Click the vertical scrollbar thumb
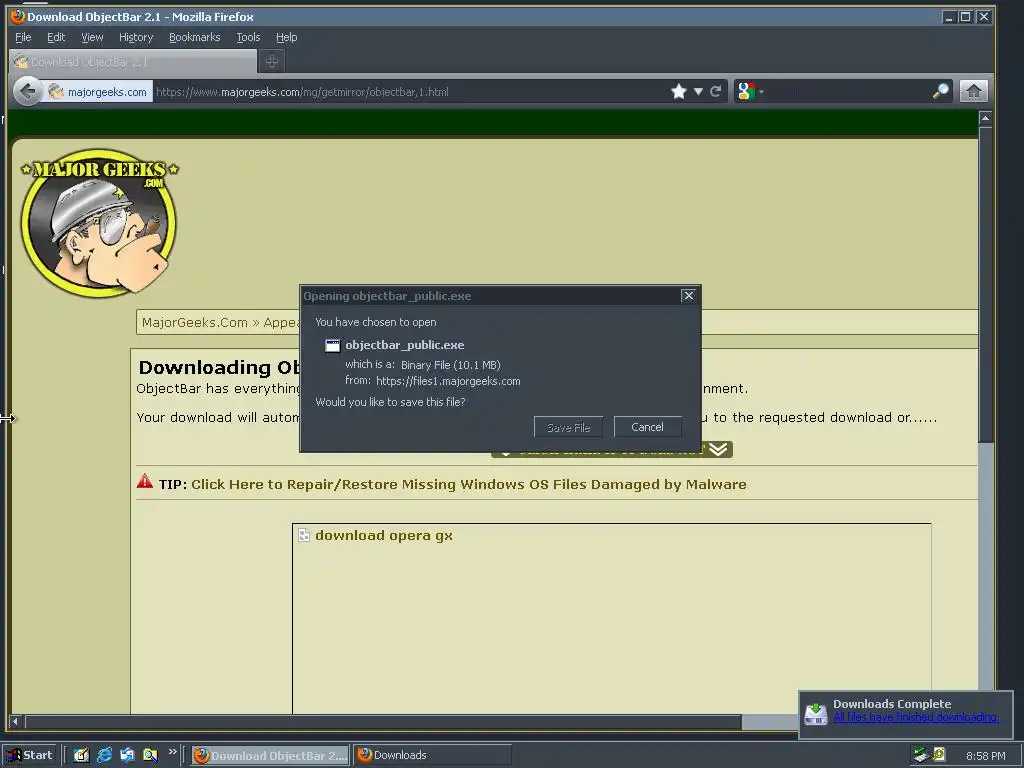Viewport: 1024px width, 768px height. click(985, 285)
